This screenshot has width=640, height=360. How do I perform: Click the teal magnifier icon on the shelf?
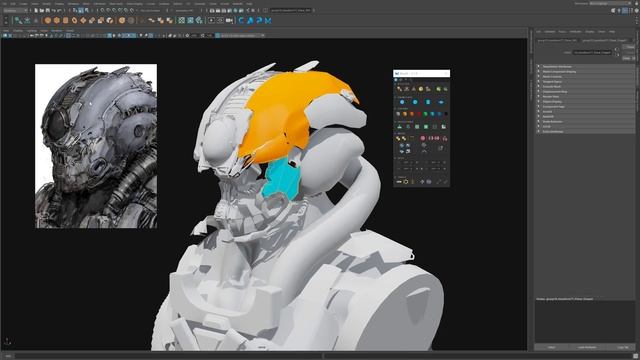pos(18,20)
